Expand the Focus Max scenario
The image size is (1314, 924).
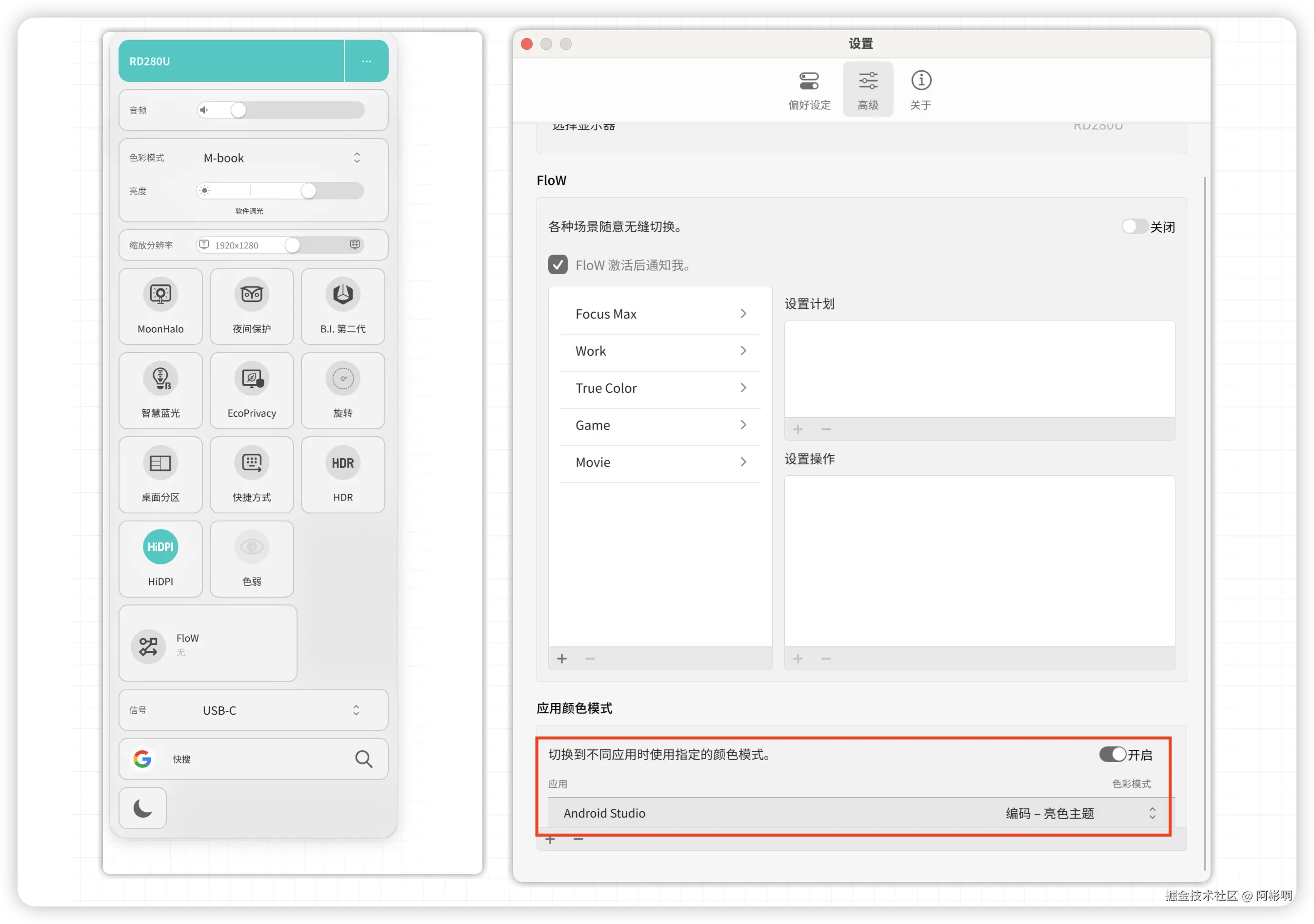[x=743, y=314]
